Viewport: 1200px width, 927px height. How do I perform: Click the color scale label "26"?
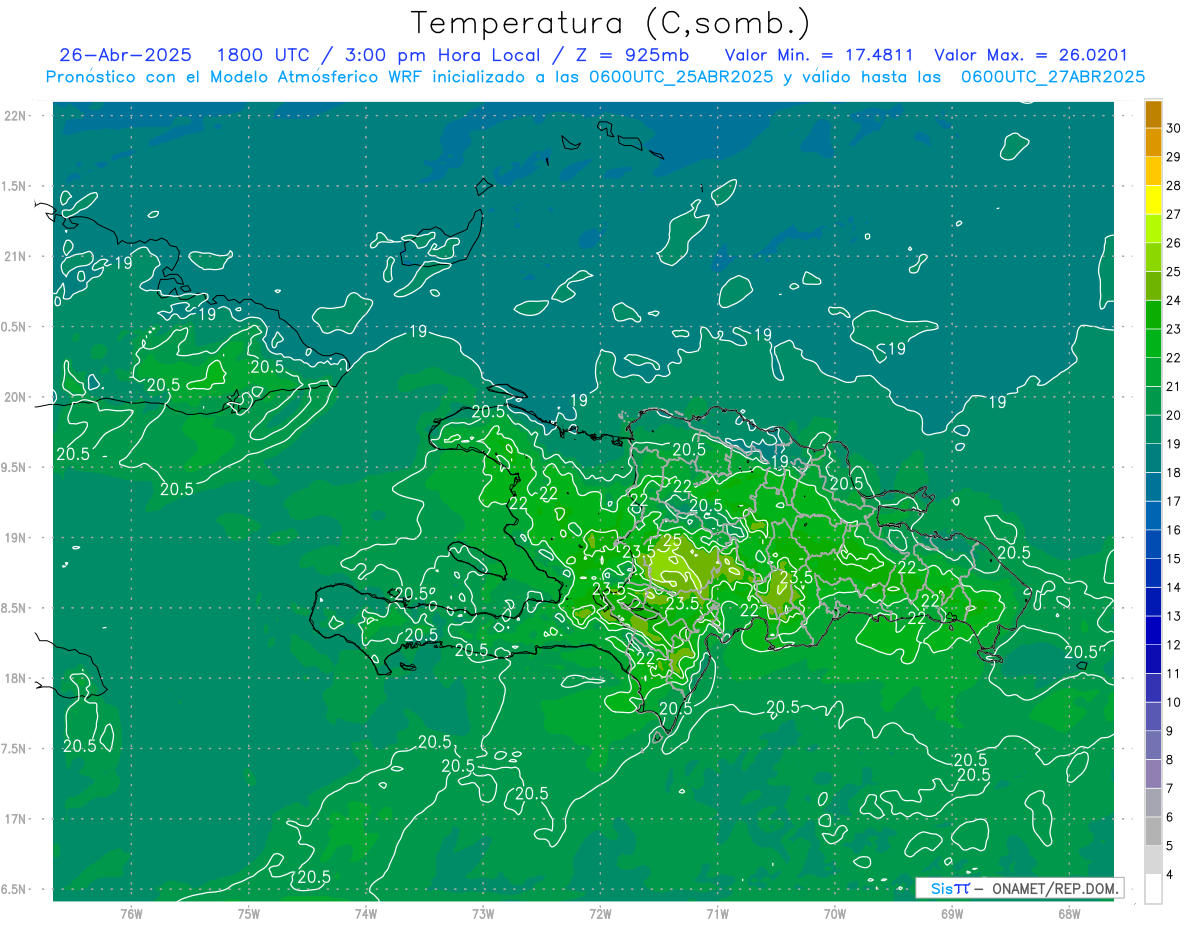[x=1173, y=243]
